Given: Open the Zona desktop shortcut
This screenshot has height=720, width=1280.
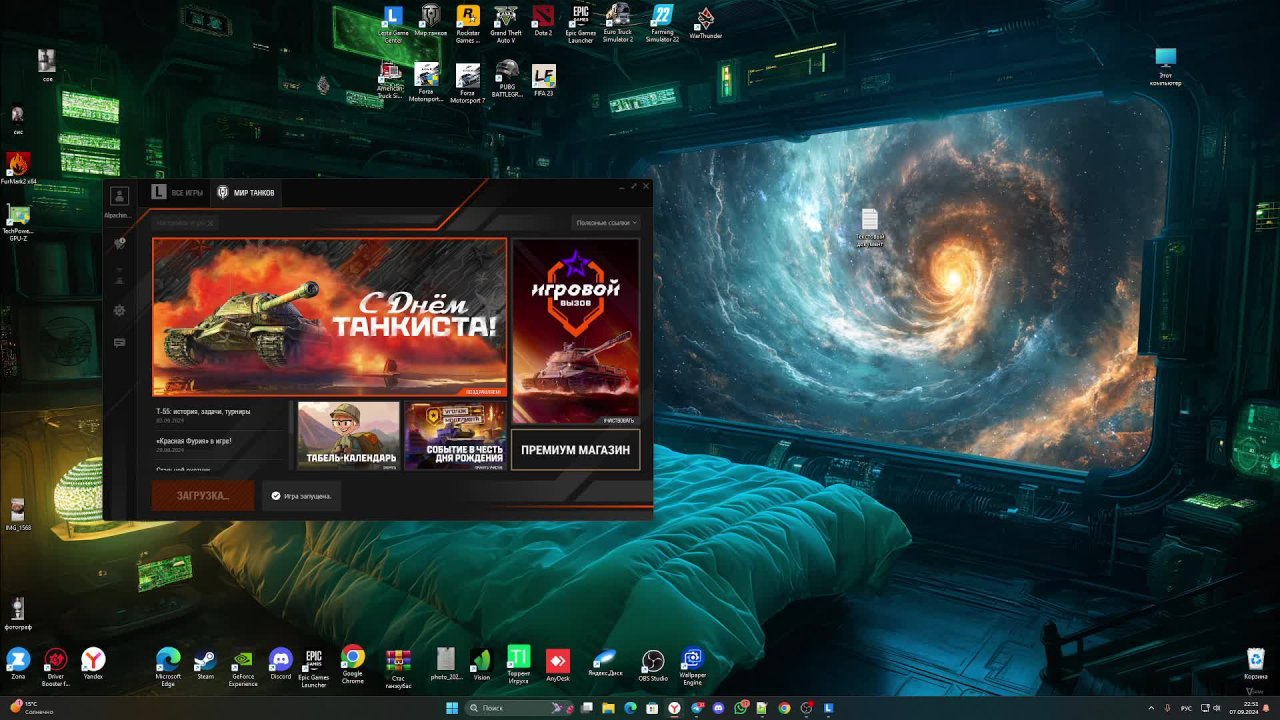Looking at the screenshot, I should (18, 663).
